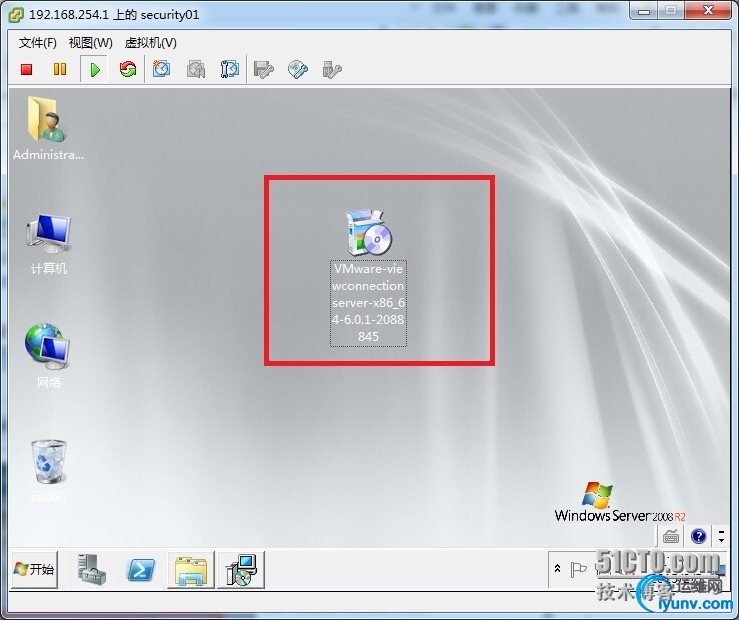Open the 文件(F) menu

[x=38, y=43]
